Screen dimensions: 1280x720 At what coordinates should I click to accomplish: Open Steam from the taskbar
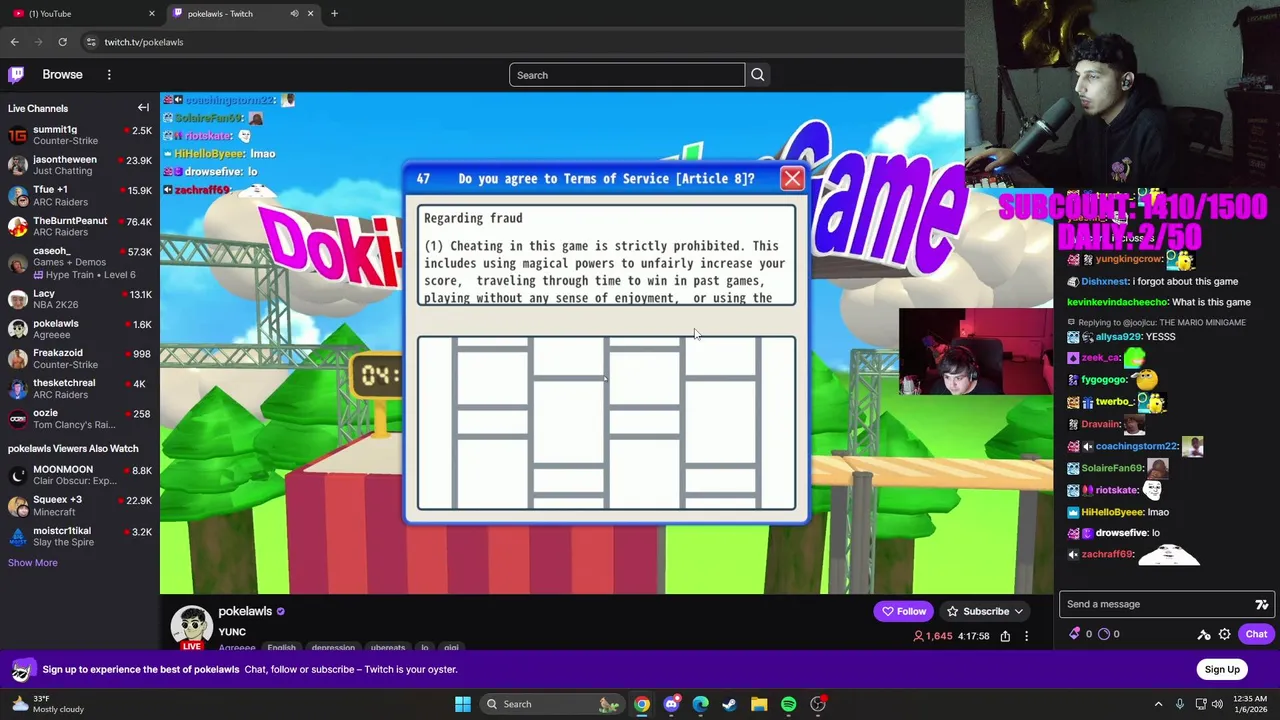click(730, 704)
